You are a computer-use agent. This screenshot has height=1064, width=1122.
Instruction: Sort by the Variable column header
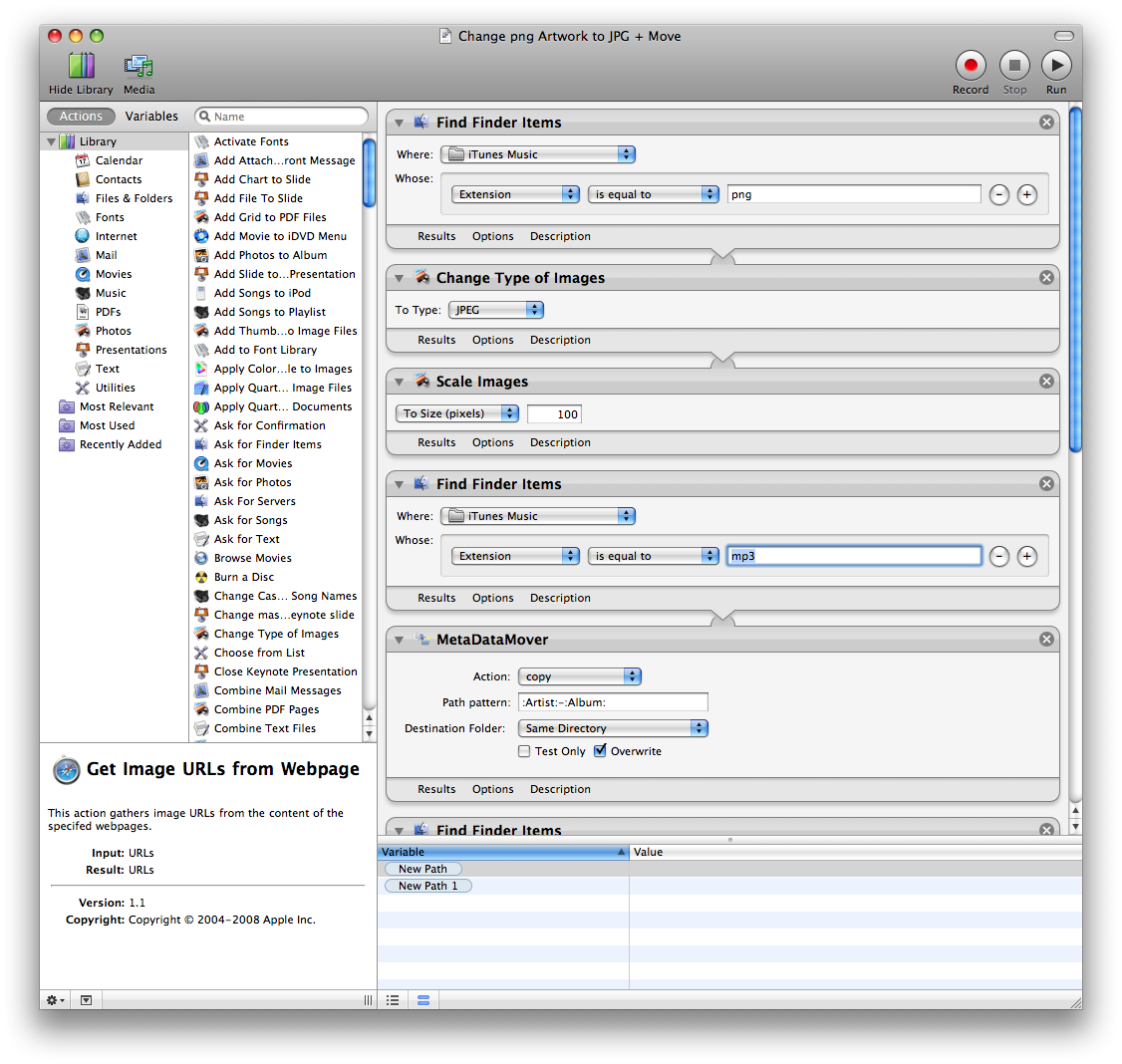[503, 852]
